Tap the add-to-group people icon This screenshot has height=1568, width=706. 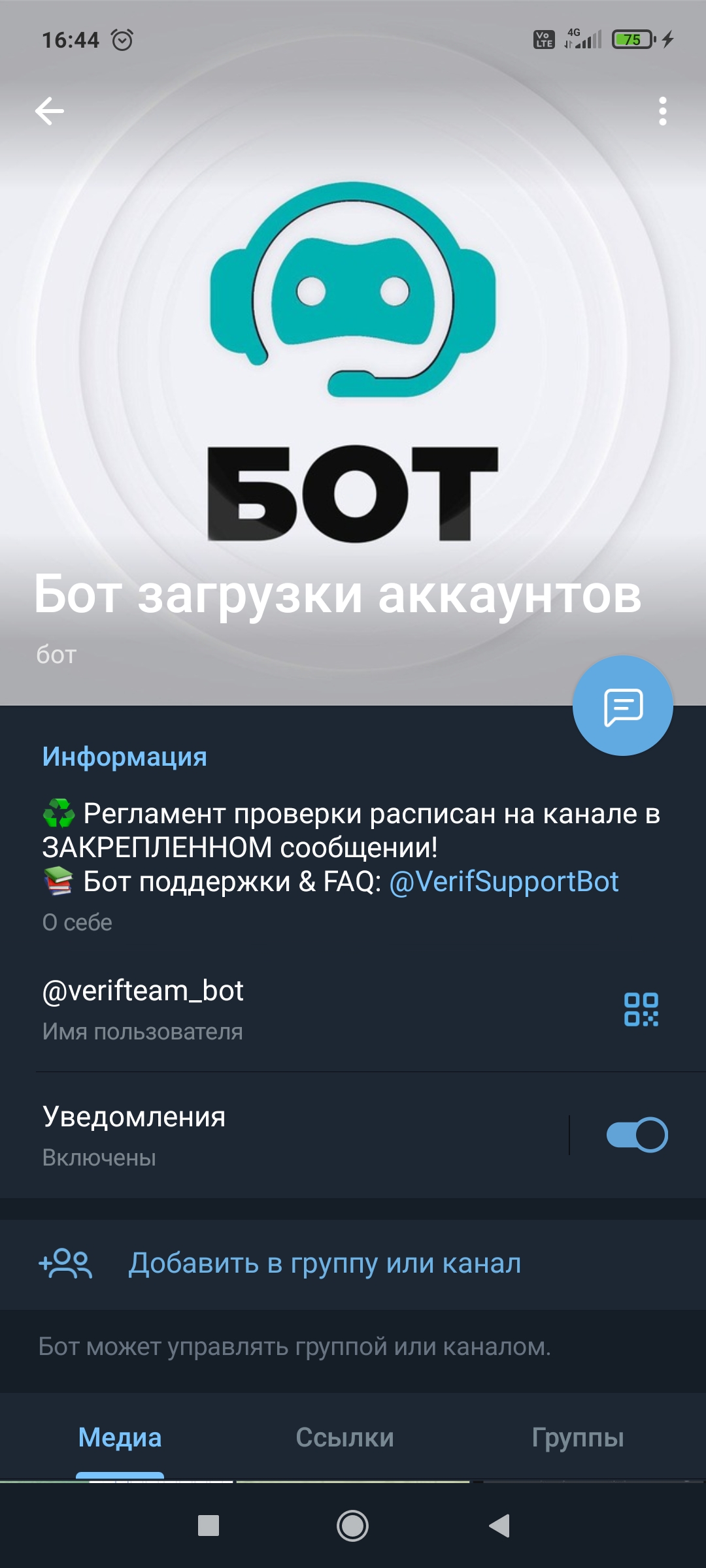(x=65, y=1264)
